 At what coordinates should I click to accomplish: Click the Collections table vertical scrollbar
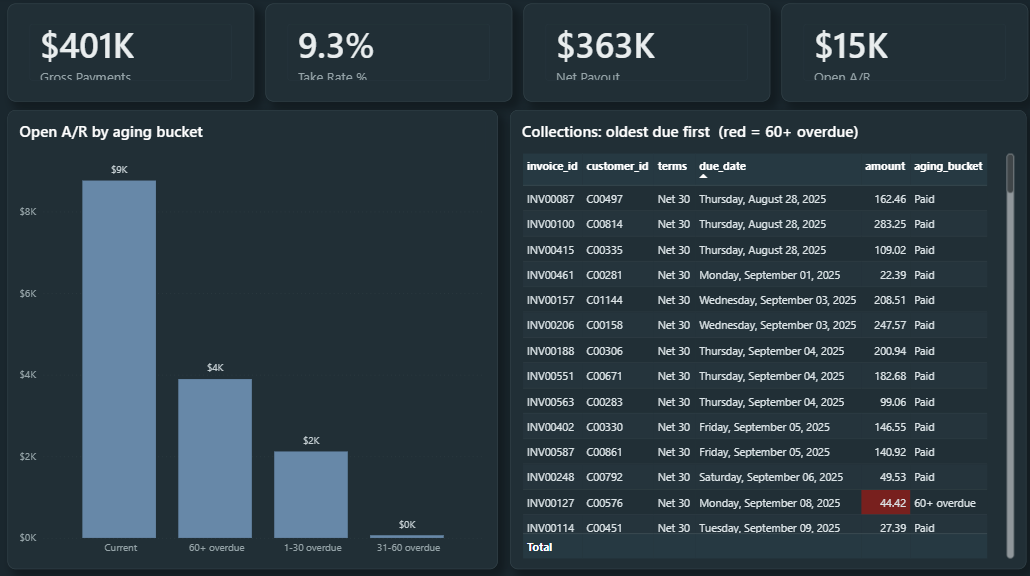coord(1010,355)
